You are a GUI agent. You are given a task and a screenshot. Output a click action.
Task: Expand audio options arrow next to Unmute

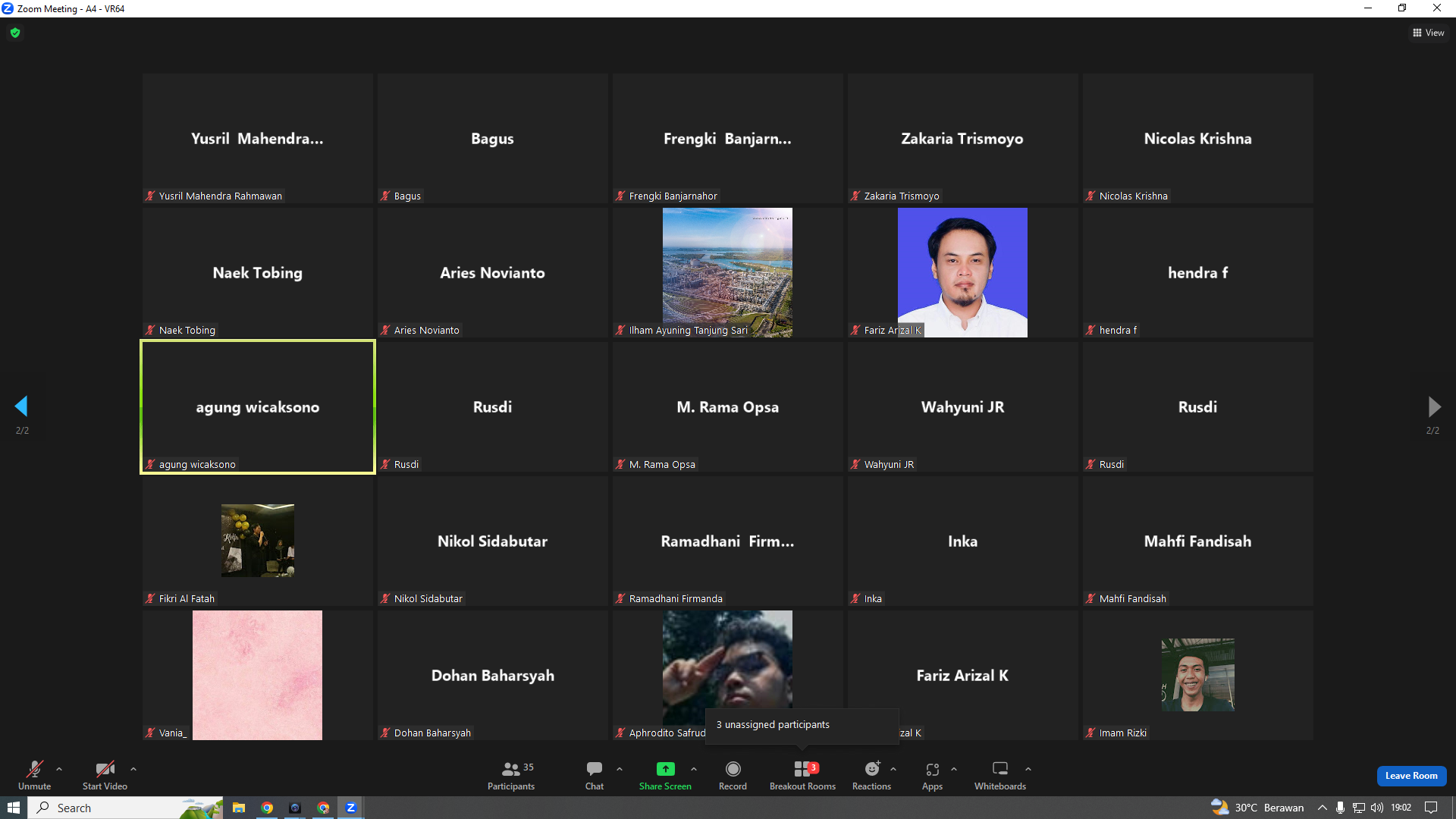[x=59, y=769]
